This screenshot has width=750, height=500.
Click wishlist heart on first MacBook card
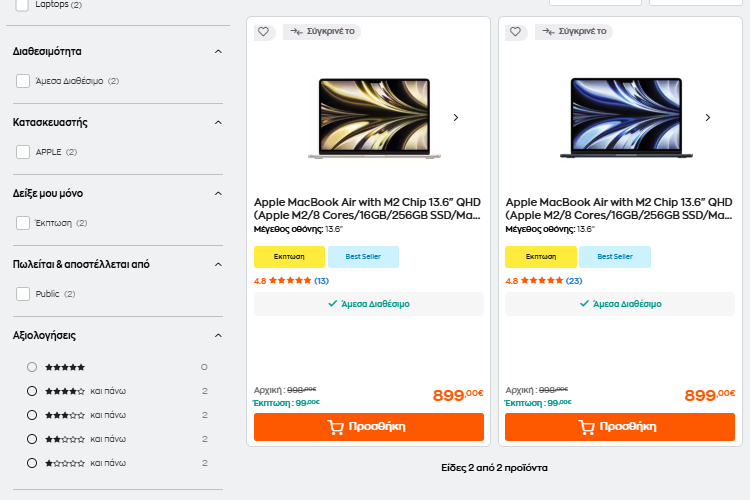pos(263,32)
